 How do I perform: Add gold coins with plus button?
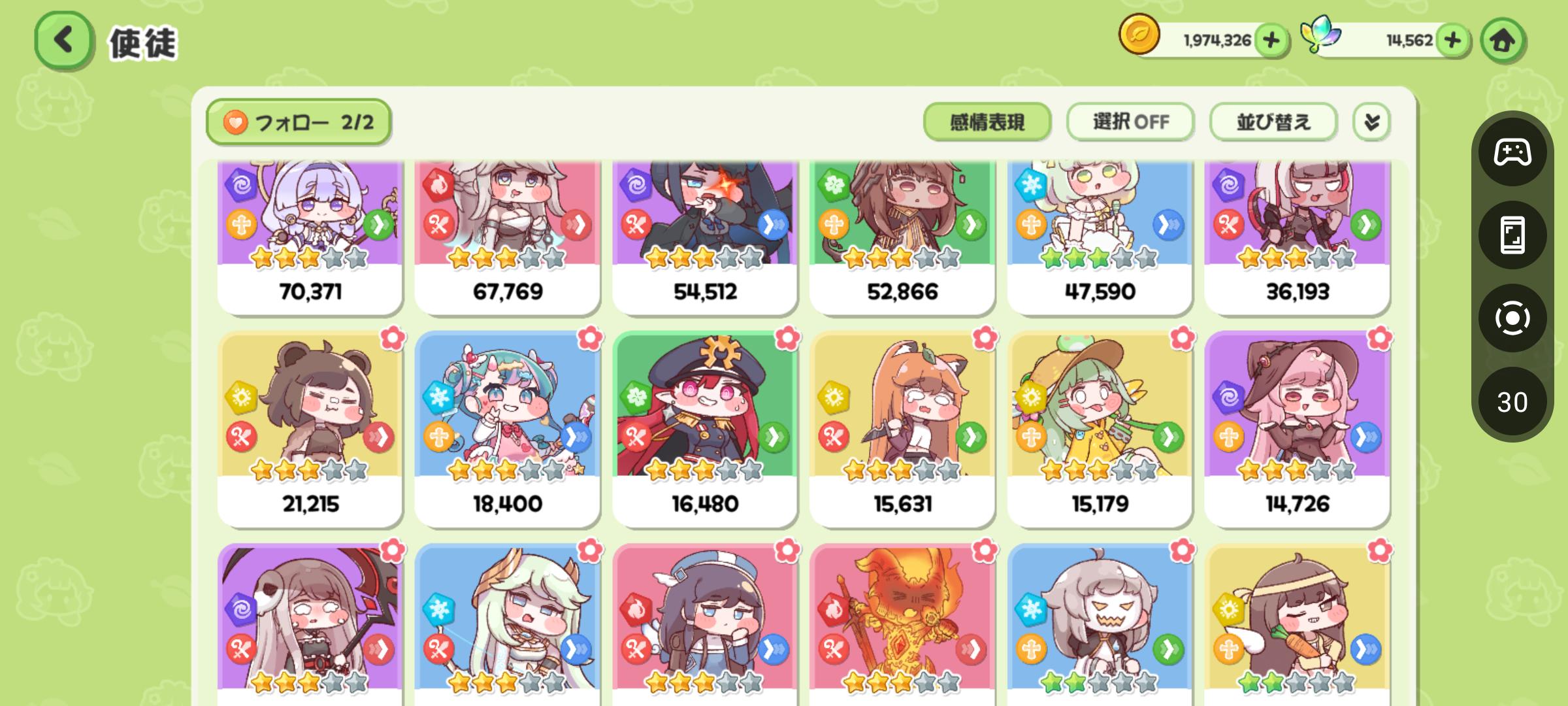coord(1271,41)
